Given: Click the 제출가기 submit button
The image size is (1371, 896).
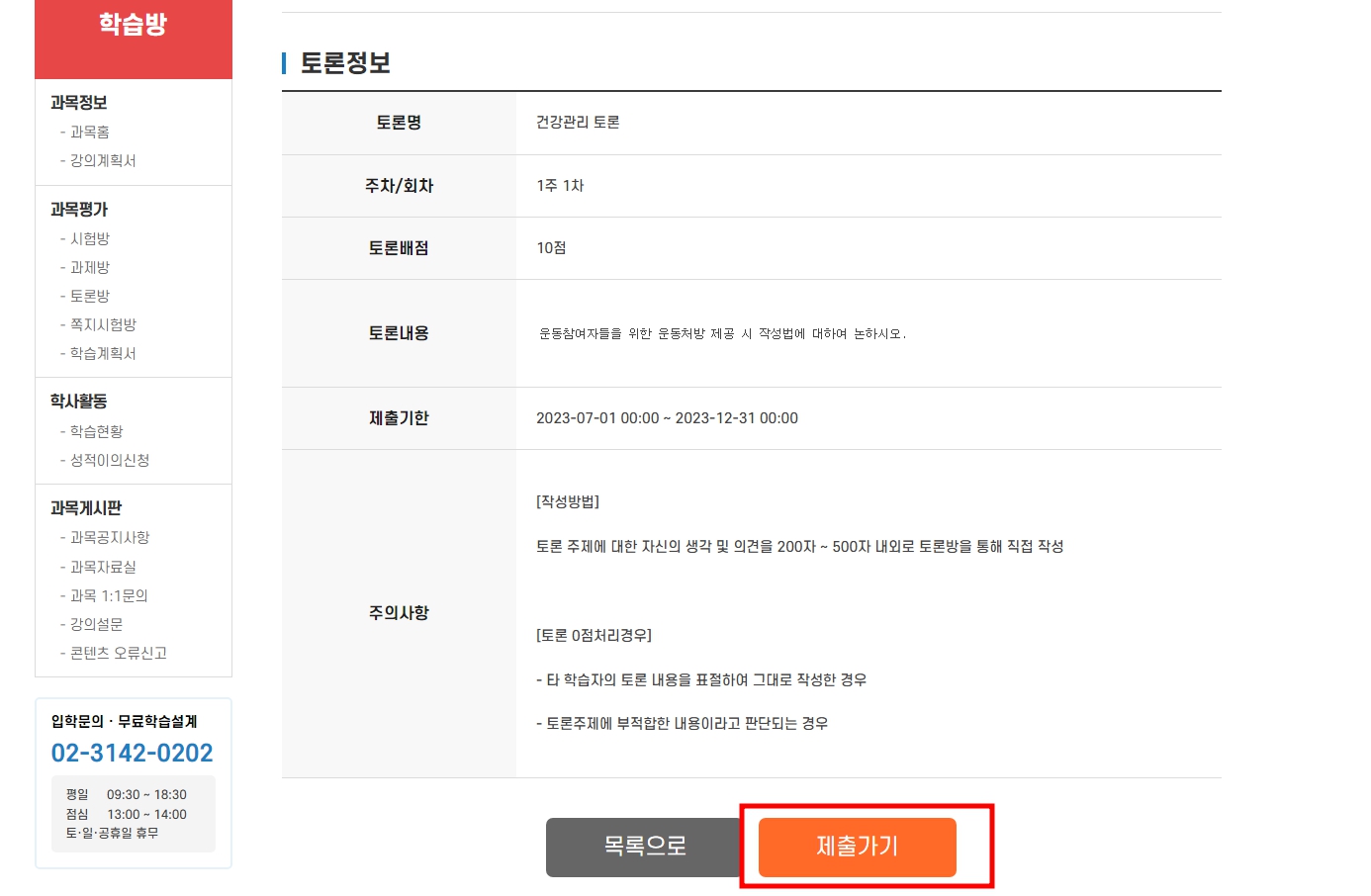Looking at the screenshot, I should pos(857,847).
